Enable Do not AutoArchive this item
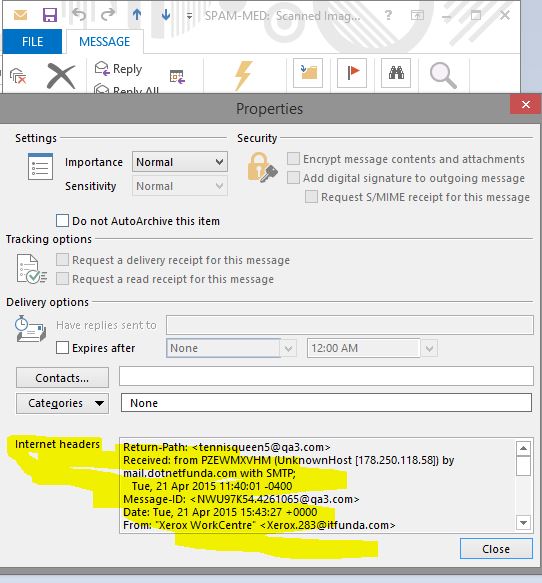The height and width of the screenshot is (583, 542). (62, 220)
